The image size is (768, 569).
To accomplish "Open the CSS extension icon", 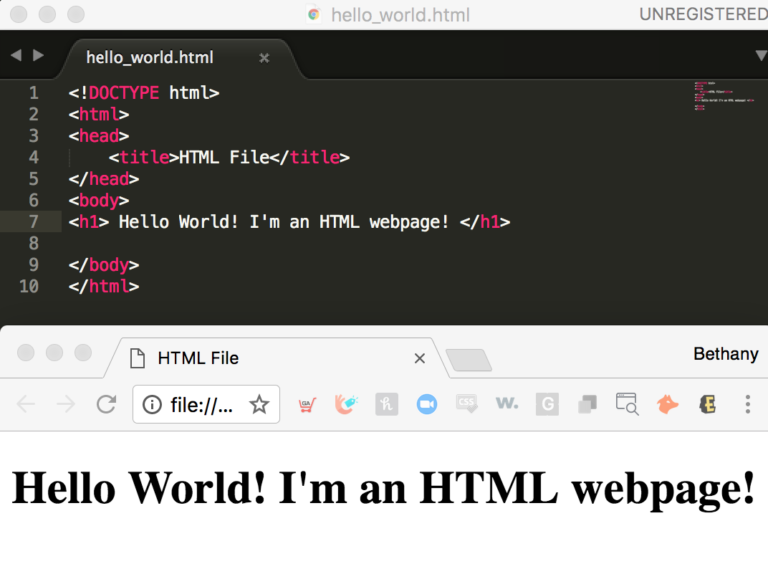I will [467, 404].
